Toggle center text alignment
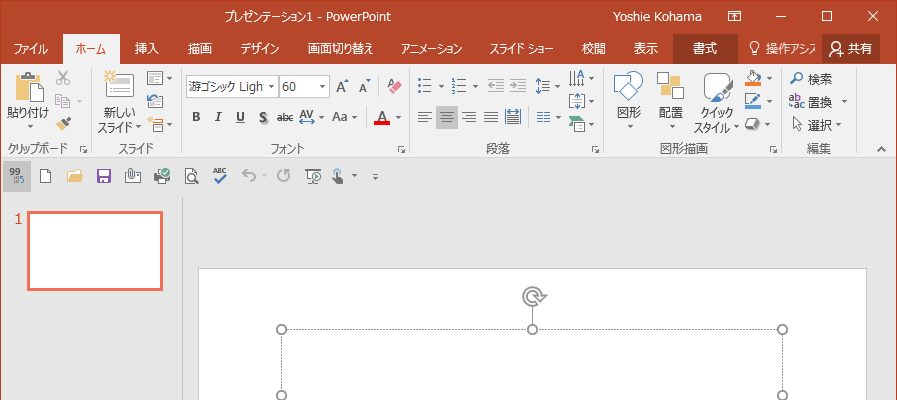Screen dimensions: 897x400 [x=446, y=117]
